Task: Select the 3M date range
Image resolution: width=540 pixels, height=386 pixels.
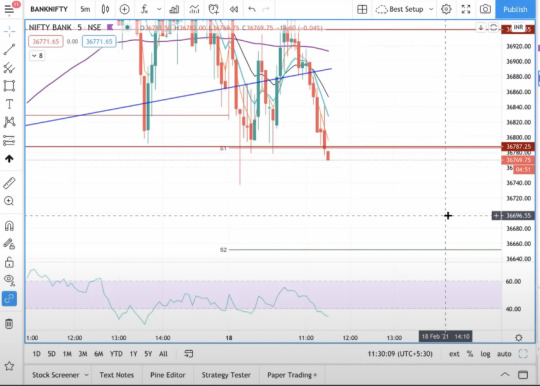Action: point(83,354)
